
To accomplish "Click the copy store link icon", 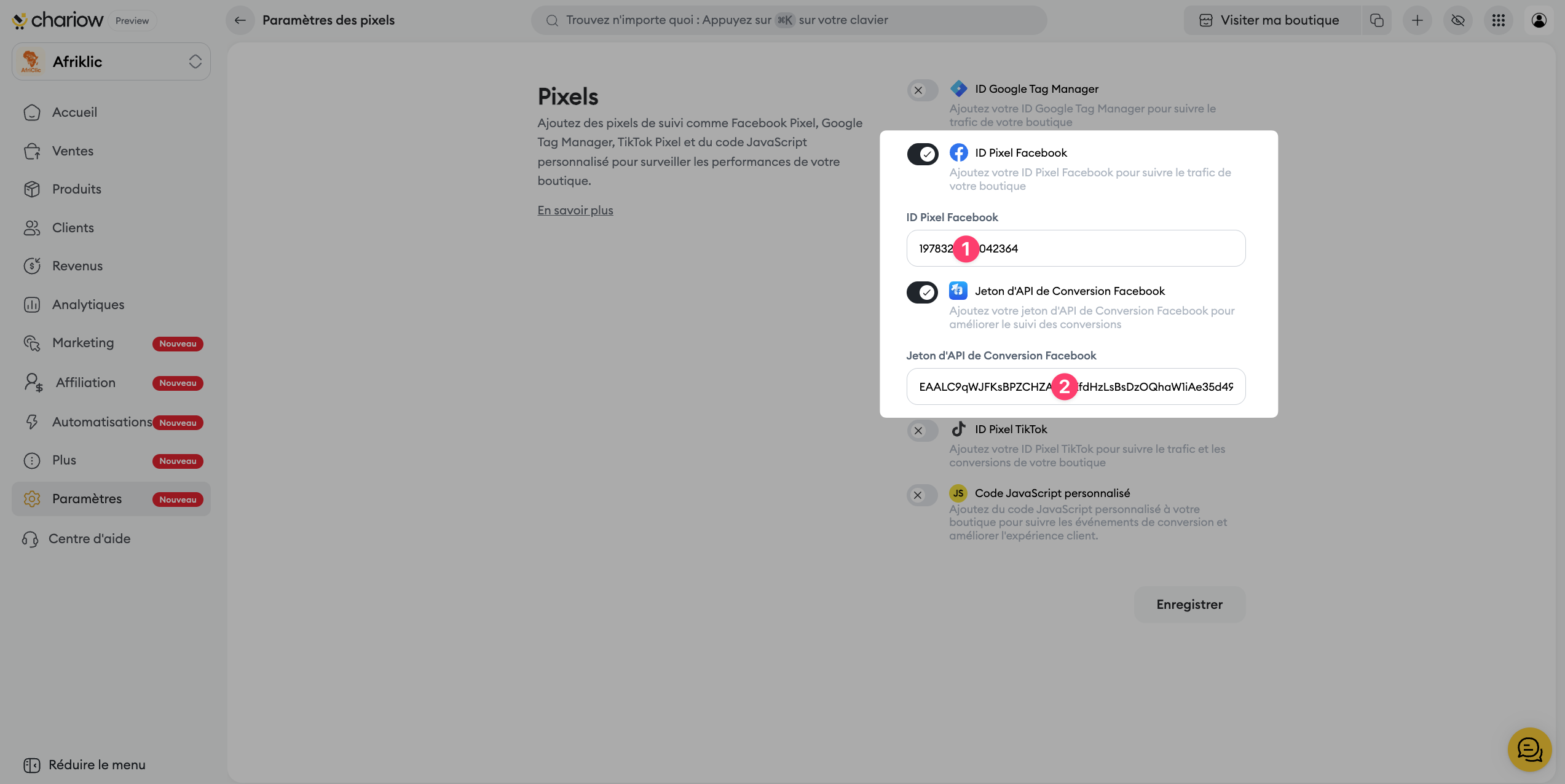I will [x=1377, y=20].
